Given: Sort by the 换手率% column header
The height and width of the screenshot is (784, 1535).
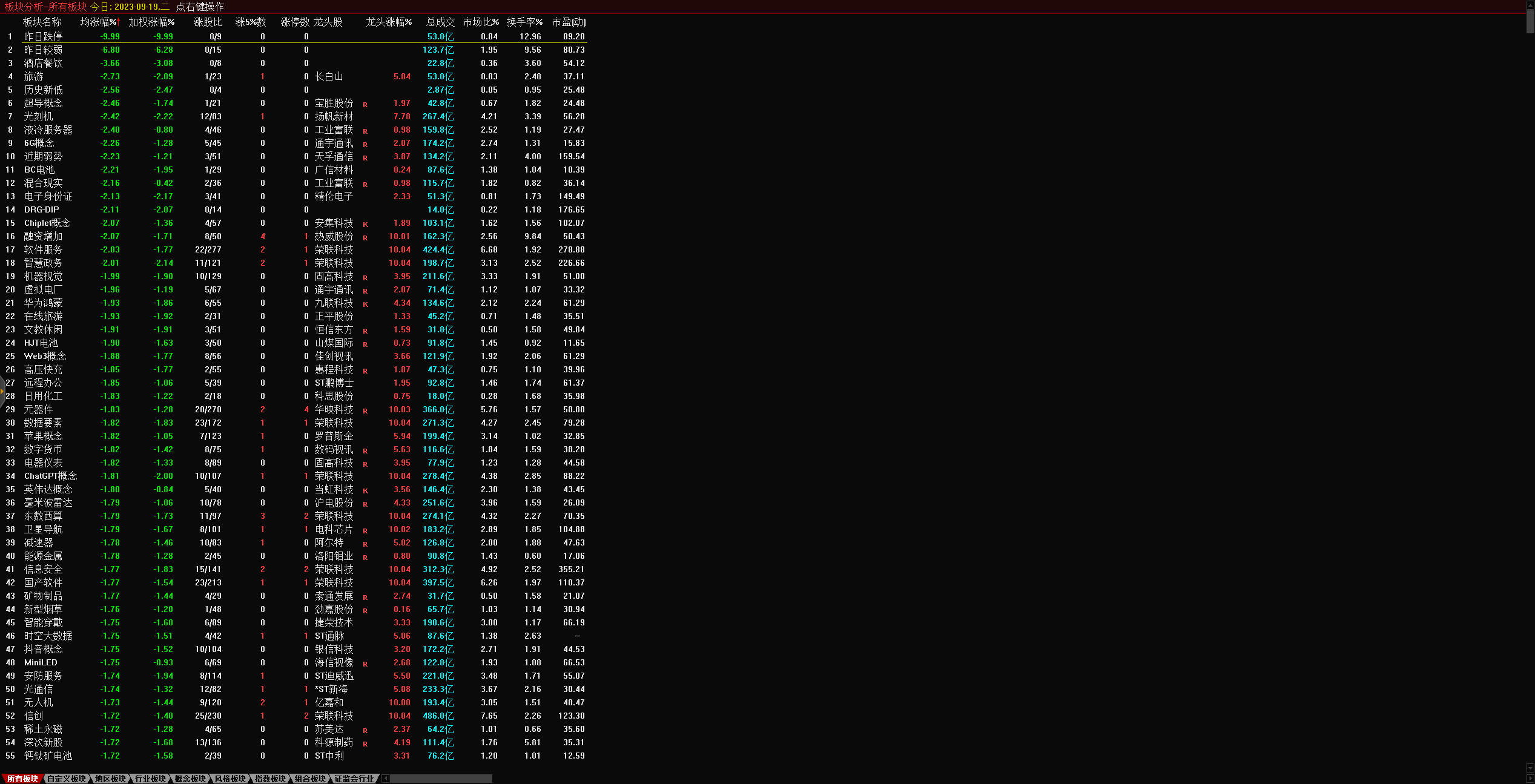Looking at the screenshot, I should 524,22.
